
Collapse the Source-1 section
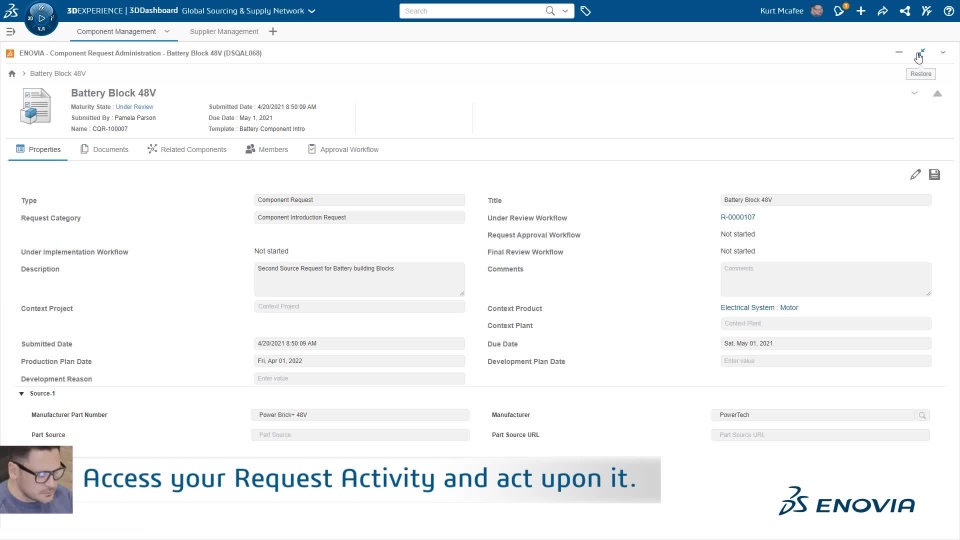click(21, 394)
